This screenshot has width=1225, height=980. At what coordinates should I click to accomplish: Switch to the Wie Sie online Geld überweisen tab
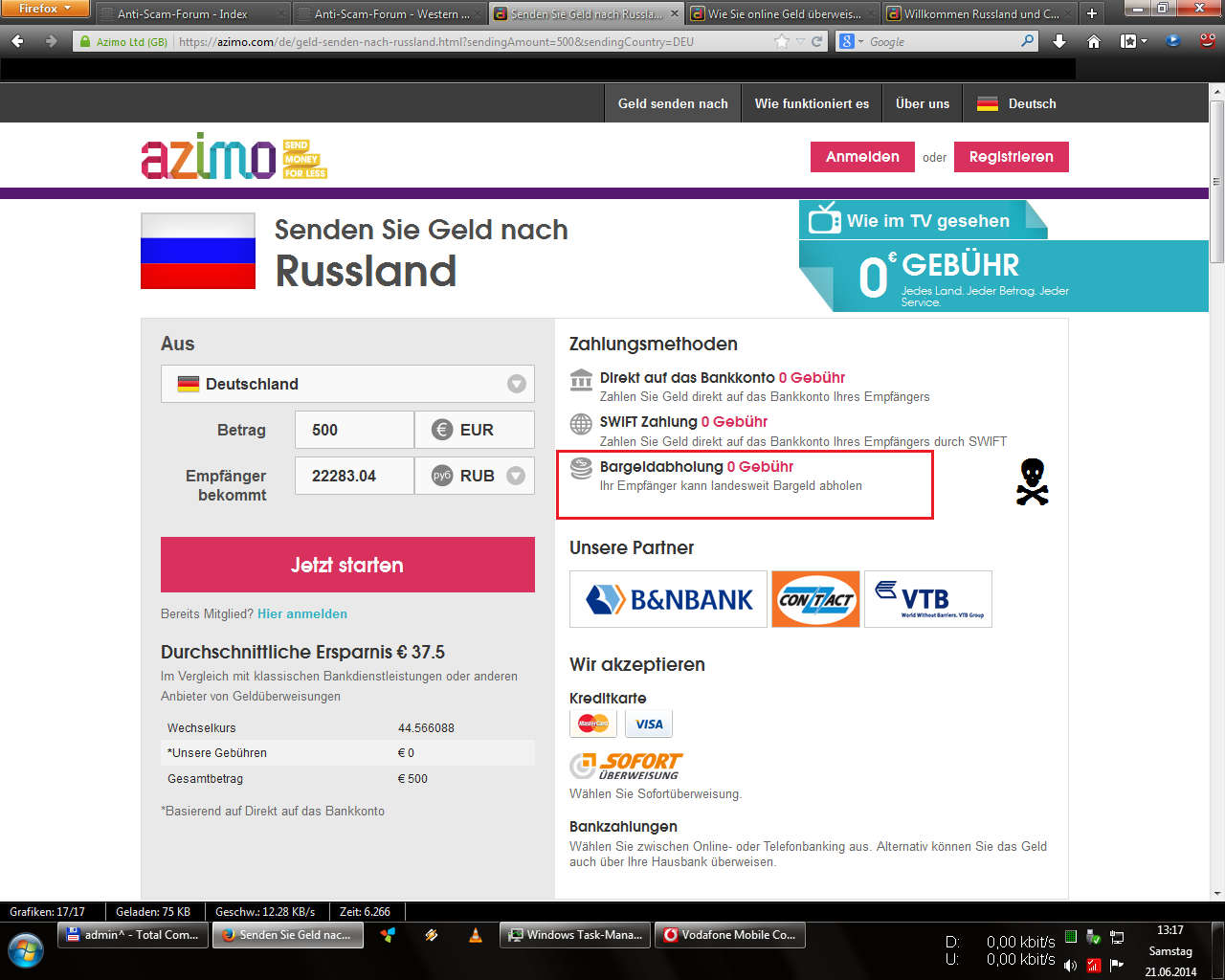782,13
